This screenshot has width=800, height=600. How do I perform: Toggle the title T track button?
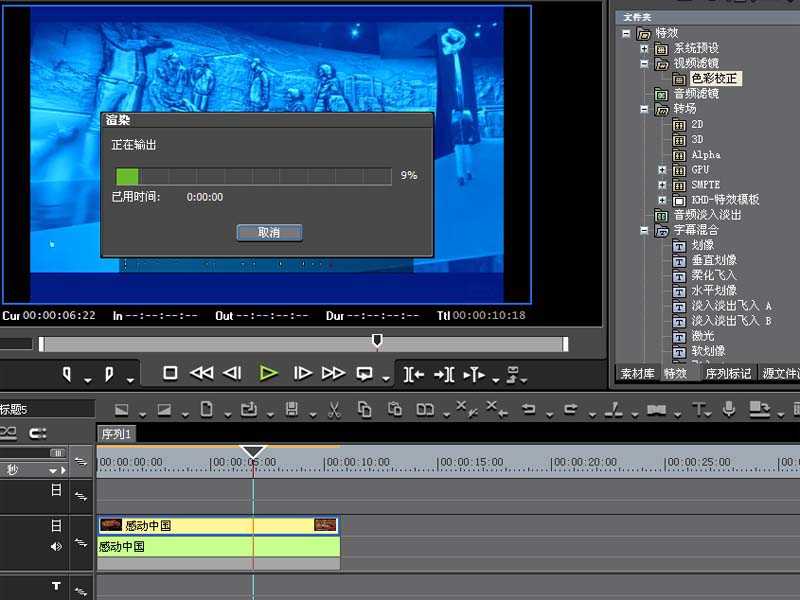coord(57,586)
